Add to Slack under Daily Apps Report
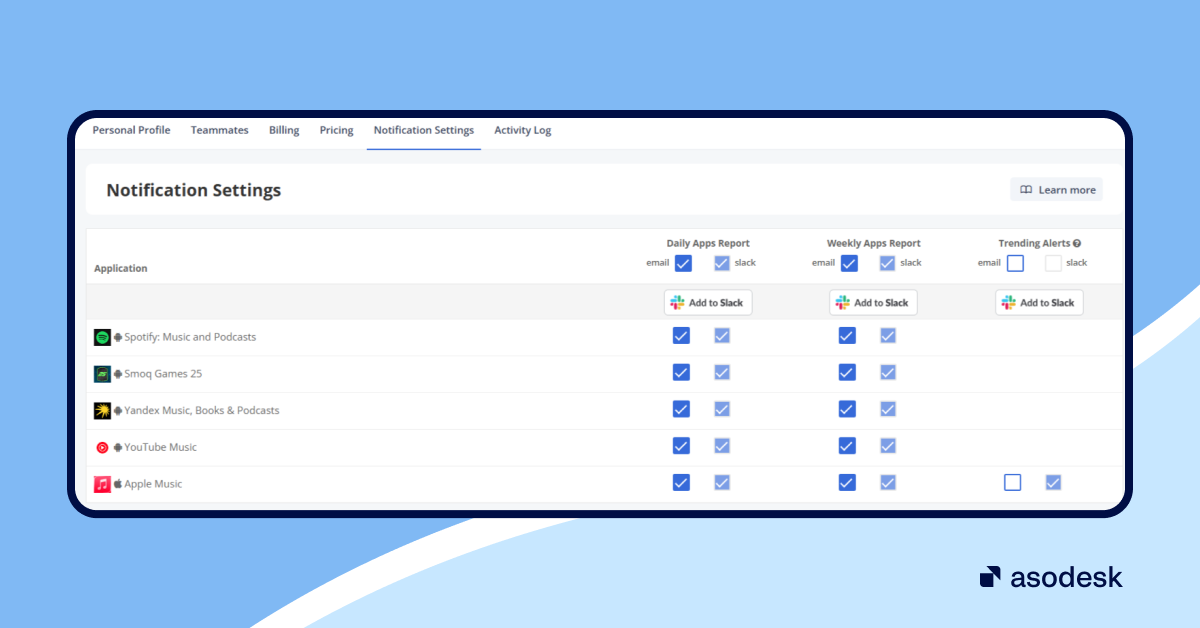 pos(708,303)
